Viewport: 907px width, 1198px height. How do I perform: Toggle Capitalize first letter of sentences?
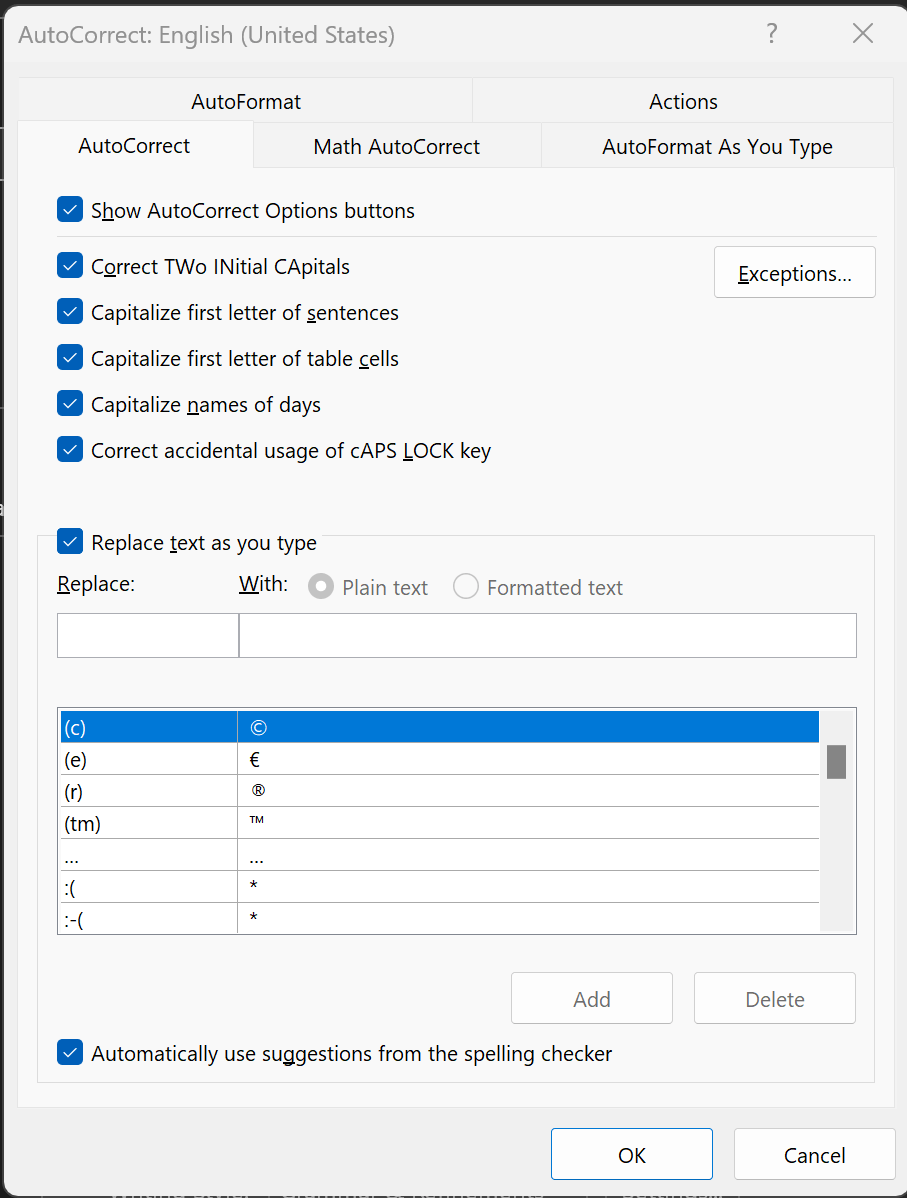[70, 312]
